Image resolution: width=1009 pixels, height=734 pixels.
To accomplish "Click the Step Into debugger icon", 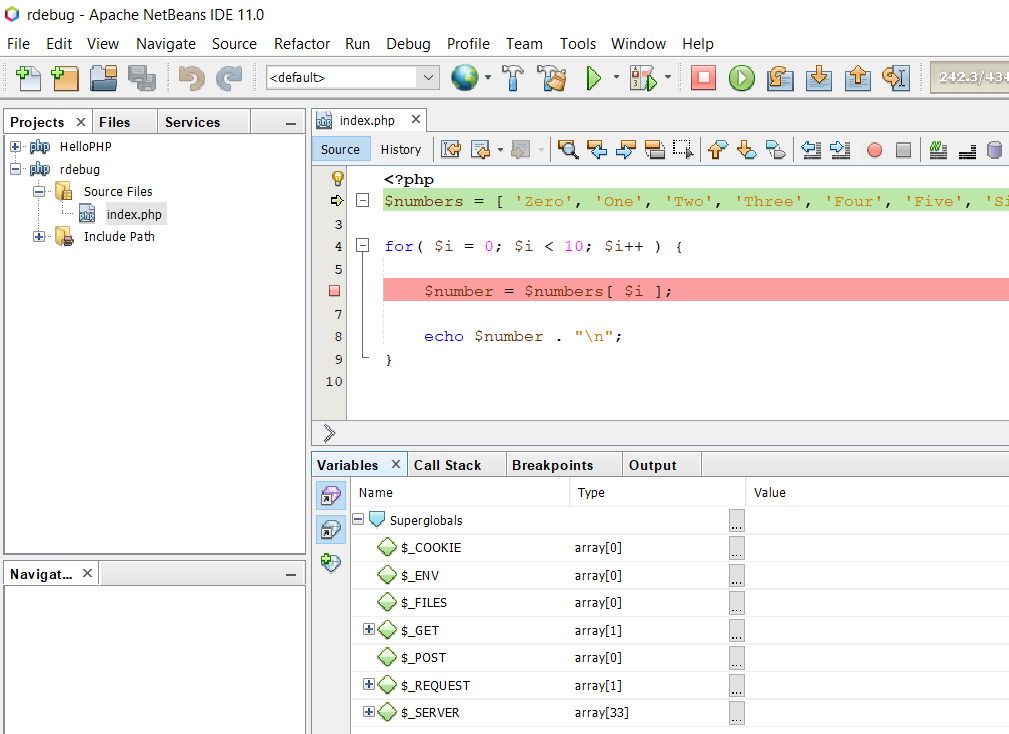I will coord(819,78).
